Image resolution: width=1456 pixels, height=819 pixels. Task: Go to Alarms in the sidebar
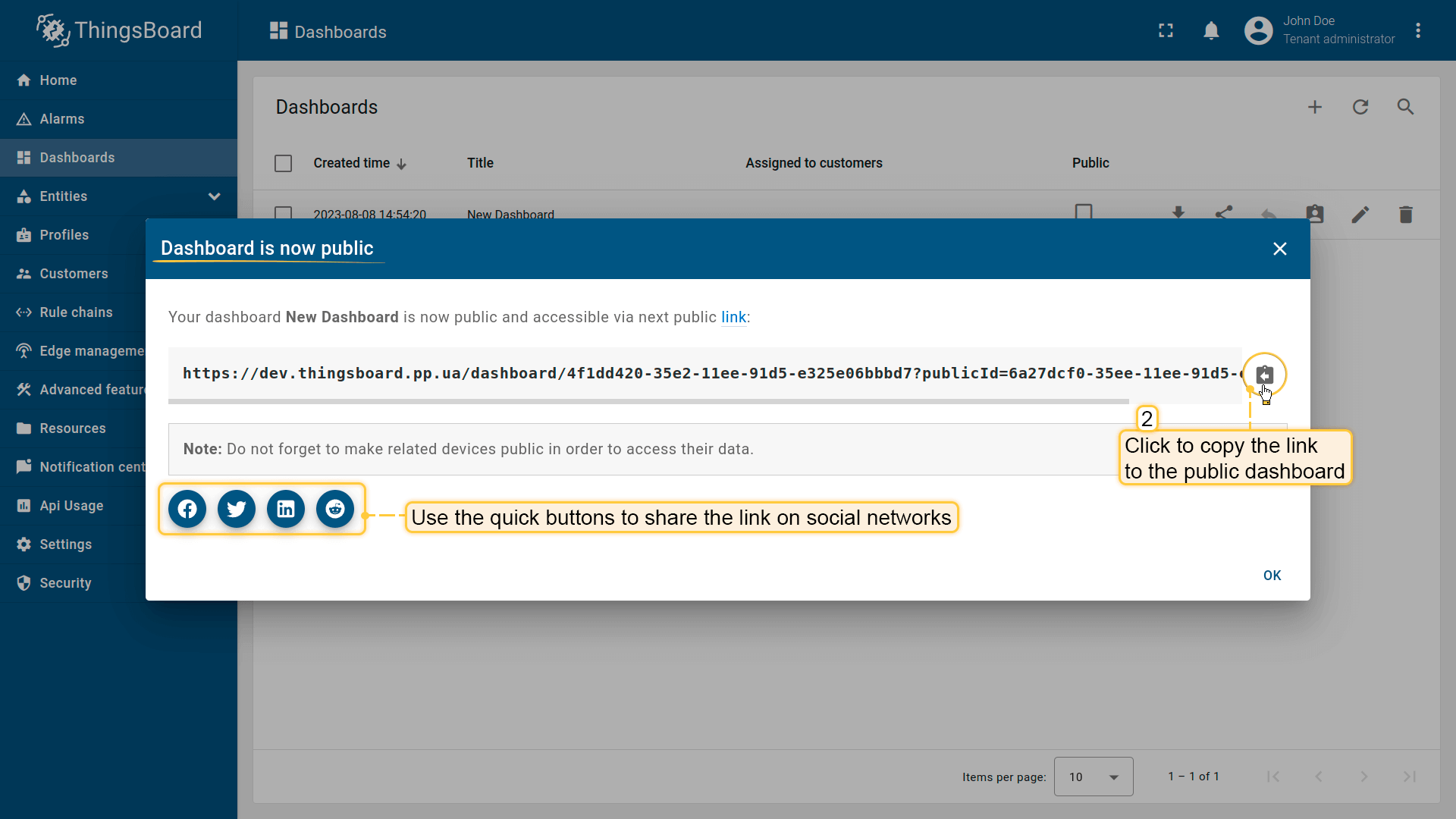click(61, 119)
